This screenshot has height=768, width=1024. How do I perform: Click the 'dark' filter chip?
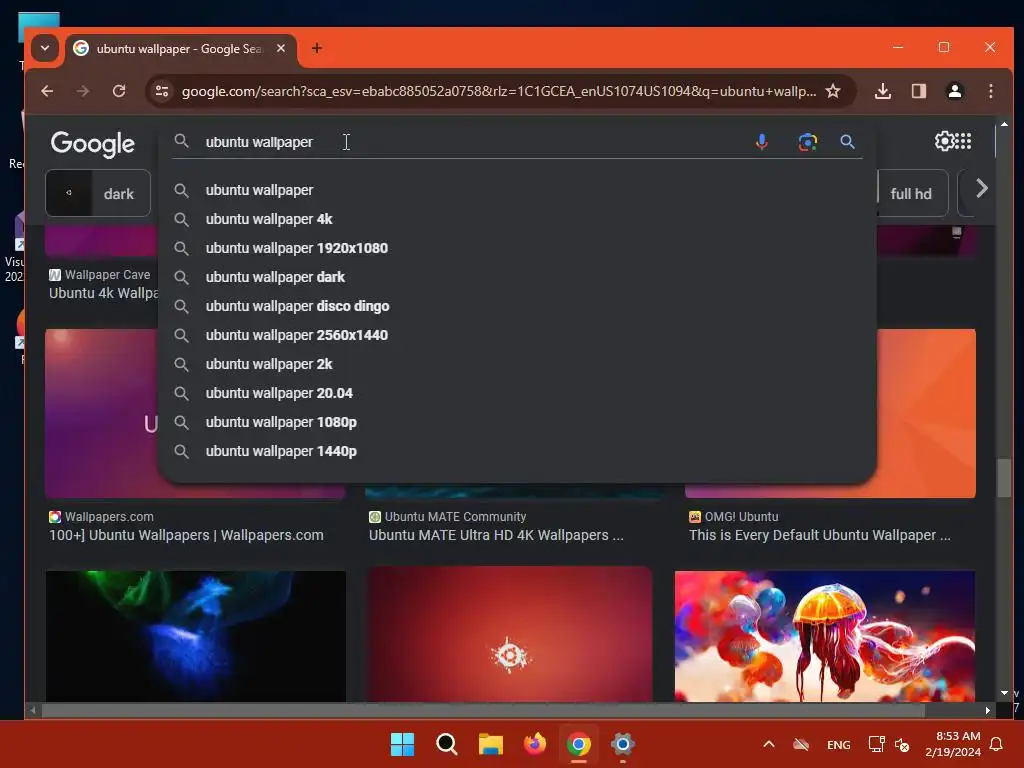(98, 193)
